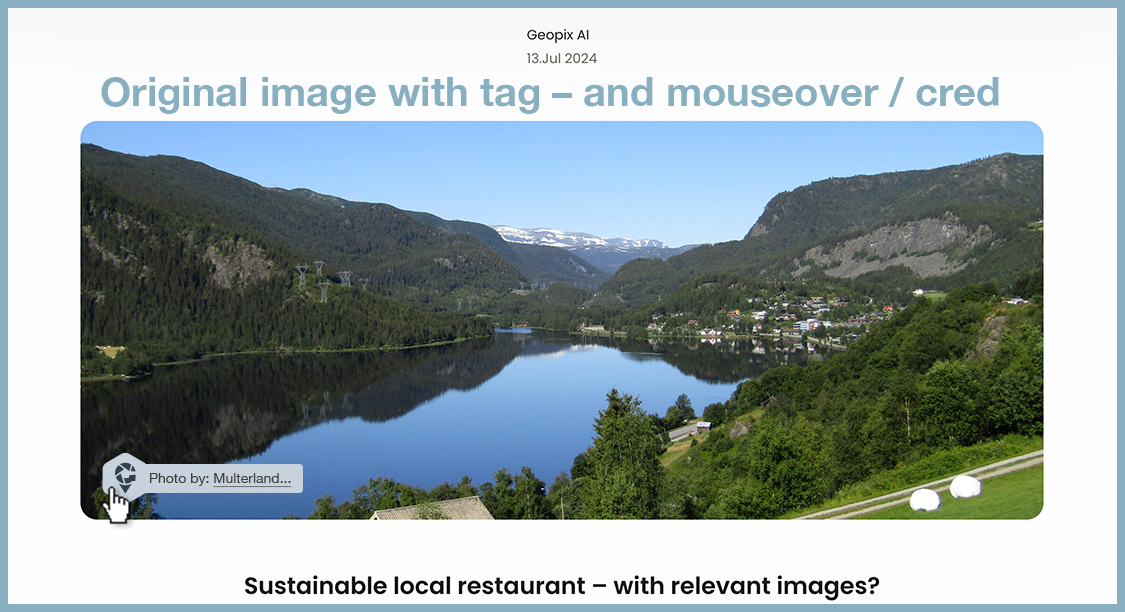
Task: Click the left white hay bale
Action: click(925, 500)
